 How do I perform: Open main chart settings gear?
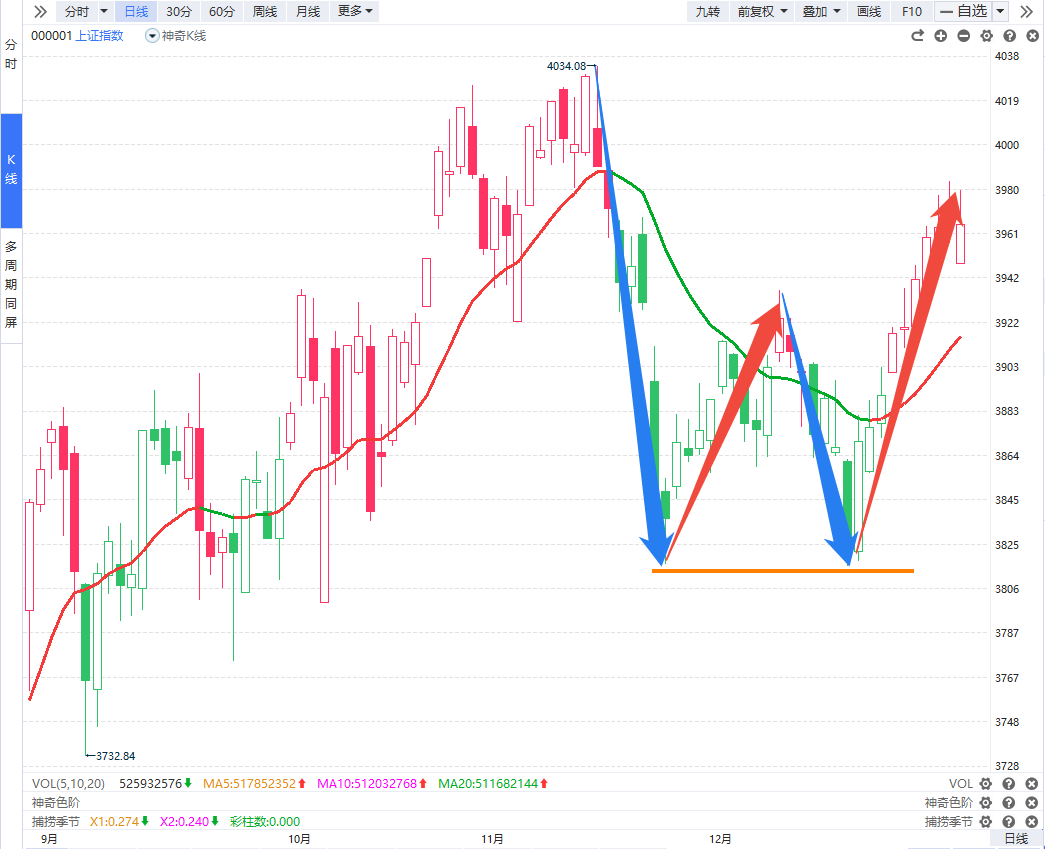click(986, 36)
